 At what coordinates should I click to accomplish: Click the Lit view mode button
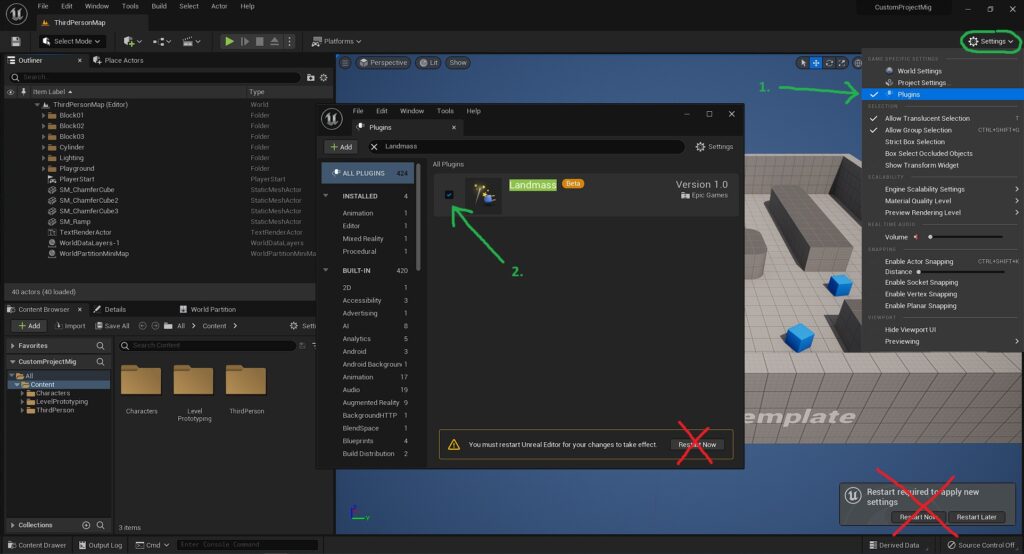[428, 63]
